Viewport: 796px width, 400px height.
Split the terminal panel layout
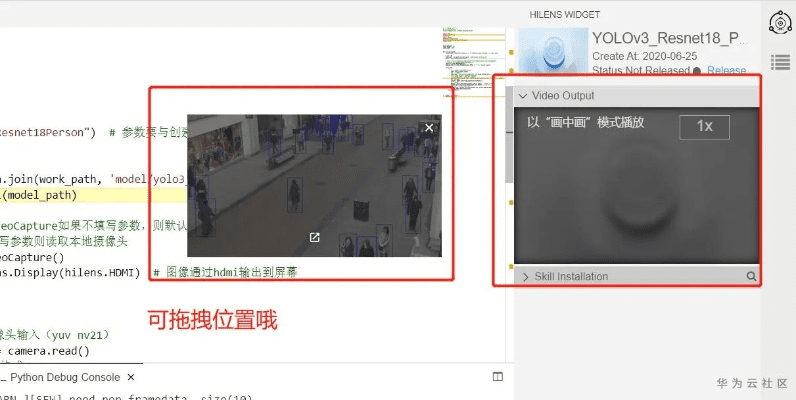498,377
